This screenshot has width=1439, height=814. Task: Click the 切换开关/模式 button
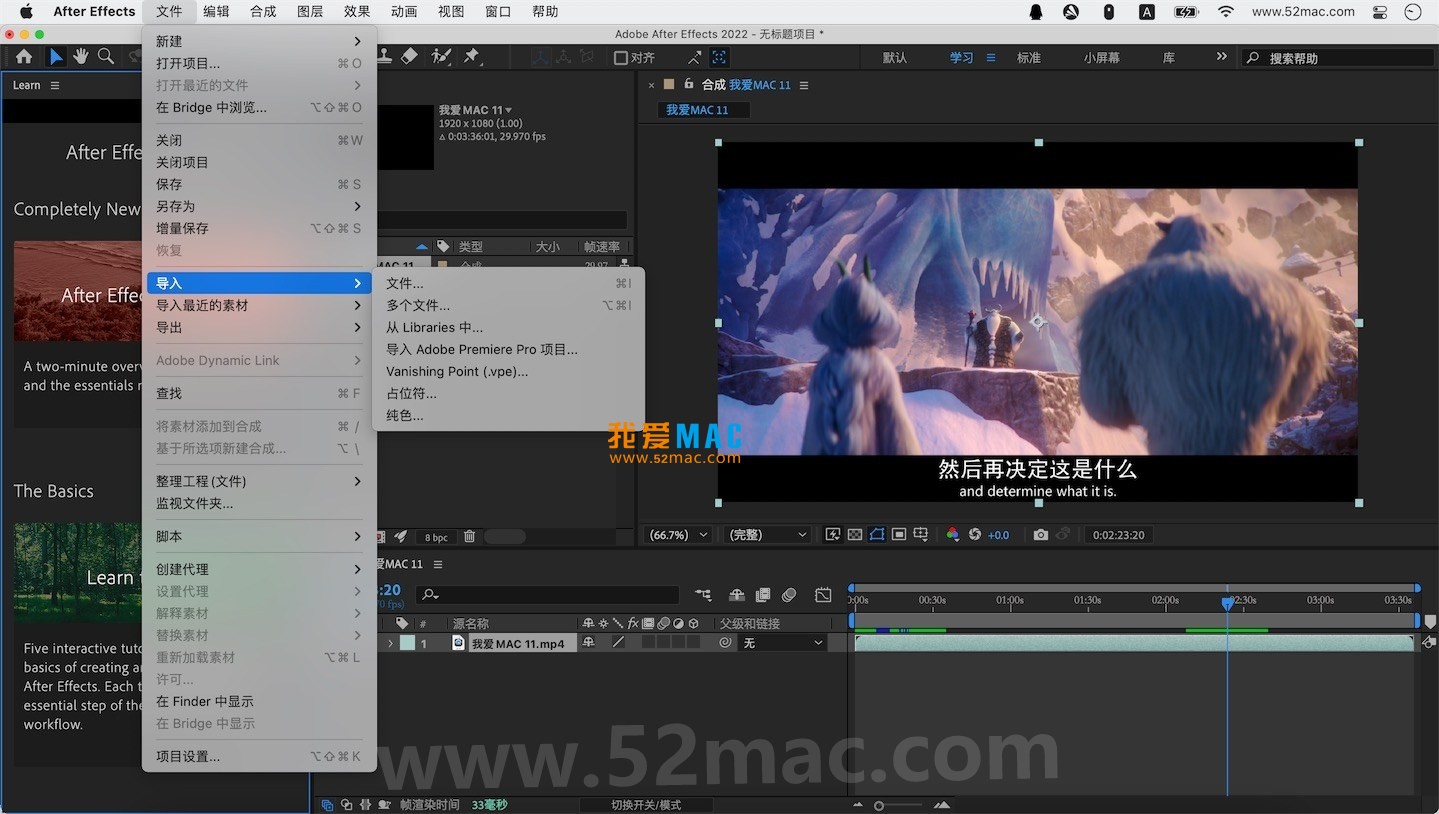point(646,805)
